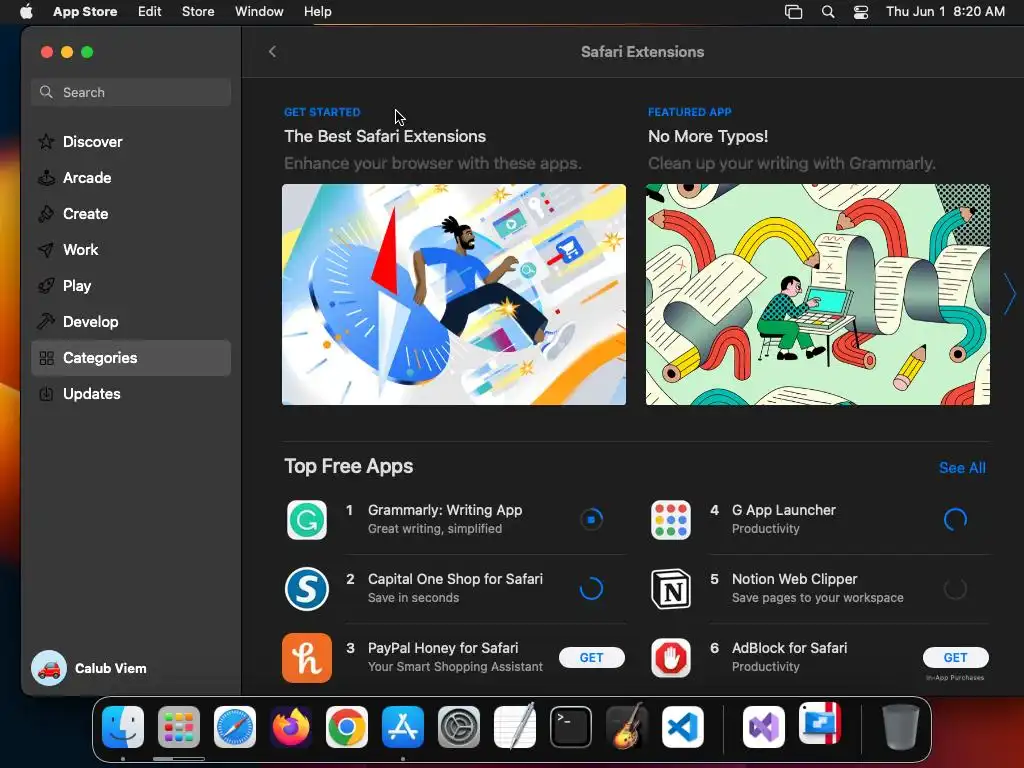Go back with the chevron button
Image resolution: width=1024 pixels, height=768 pixels.
click(272, 52)
